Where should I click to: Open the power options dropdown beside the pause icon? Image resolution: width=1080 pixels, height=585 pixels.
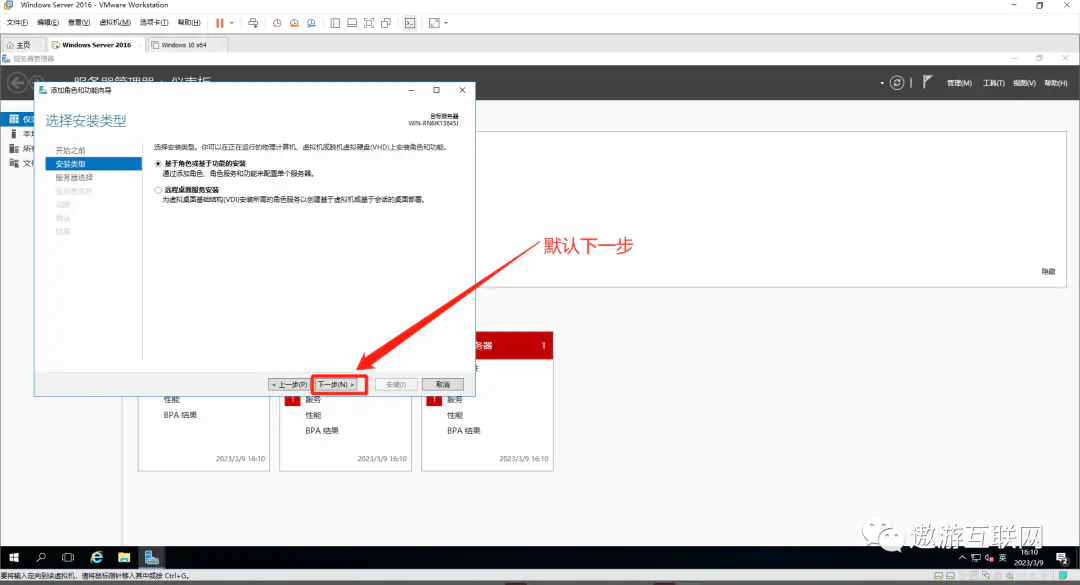point(231,23)
